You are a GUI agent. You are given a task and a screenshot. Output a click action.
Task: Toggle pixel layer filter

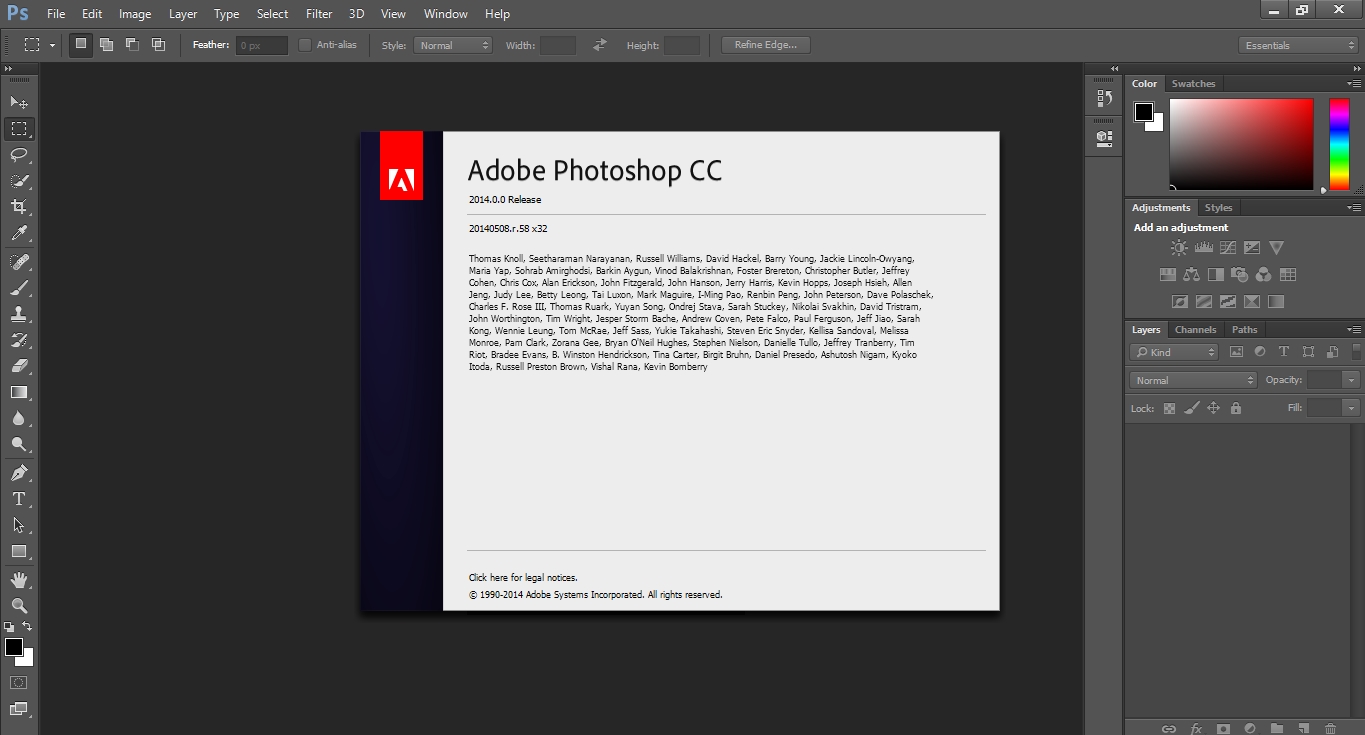click(x=1236, y=352)
